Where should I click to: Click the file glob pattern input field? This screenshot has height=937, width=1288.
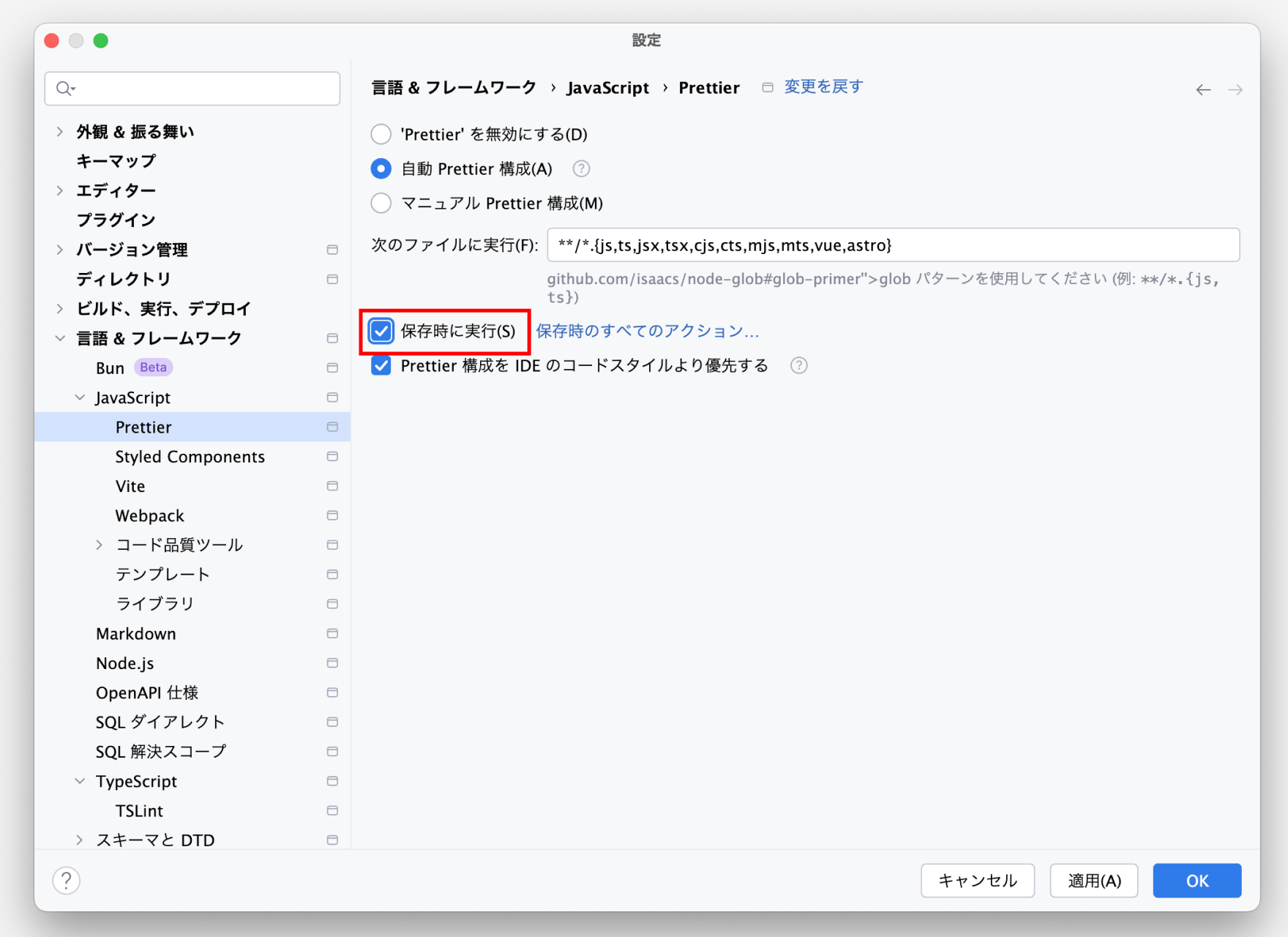893,245
